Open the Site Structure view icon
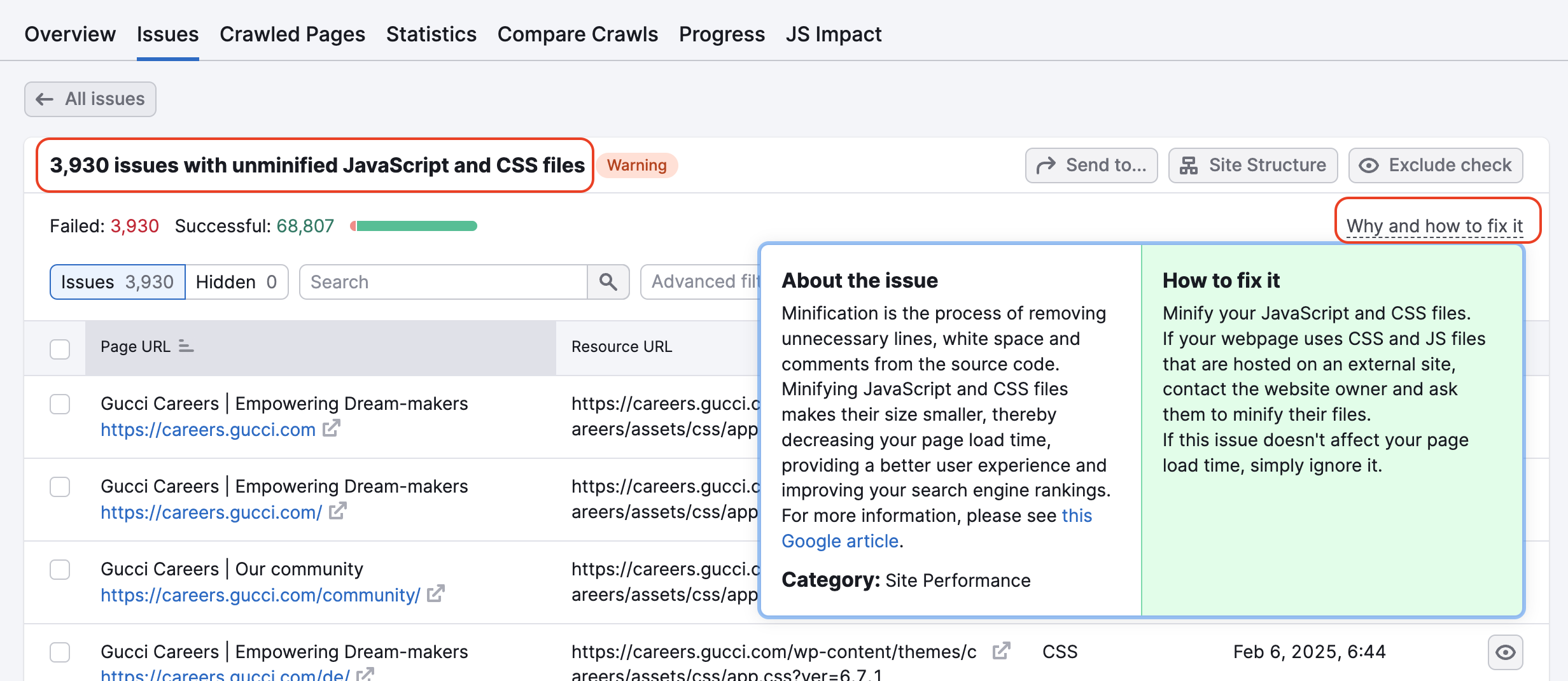The height and width of the screenshot is (681, 1568). (1189, 165)
